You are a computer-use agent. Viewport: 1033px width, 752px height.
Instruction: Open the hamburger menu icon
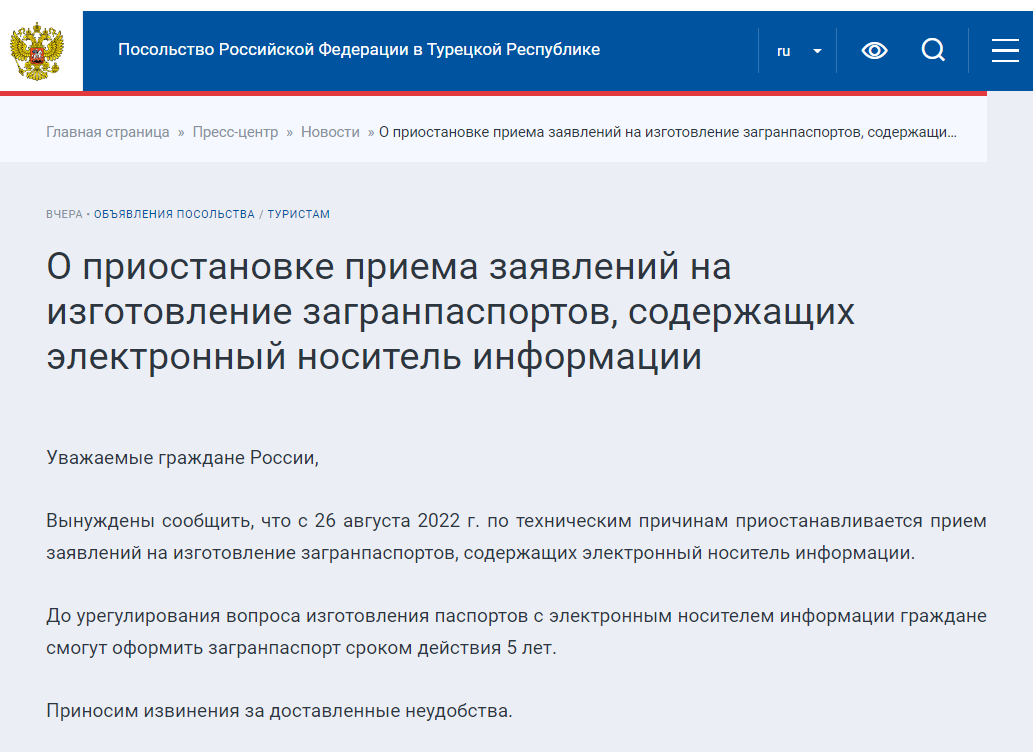[1005, 50]
